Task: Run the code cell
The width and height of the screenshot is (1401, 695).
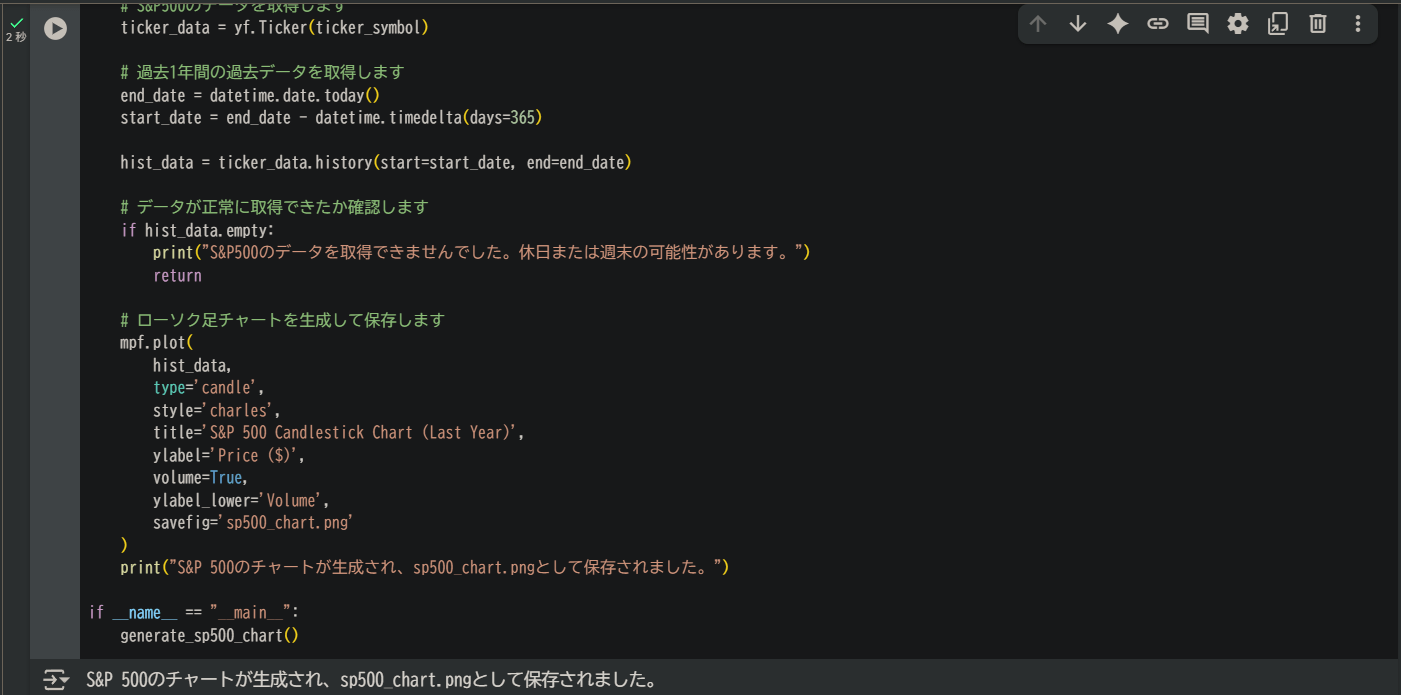Action: [x=55, y=29]
